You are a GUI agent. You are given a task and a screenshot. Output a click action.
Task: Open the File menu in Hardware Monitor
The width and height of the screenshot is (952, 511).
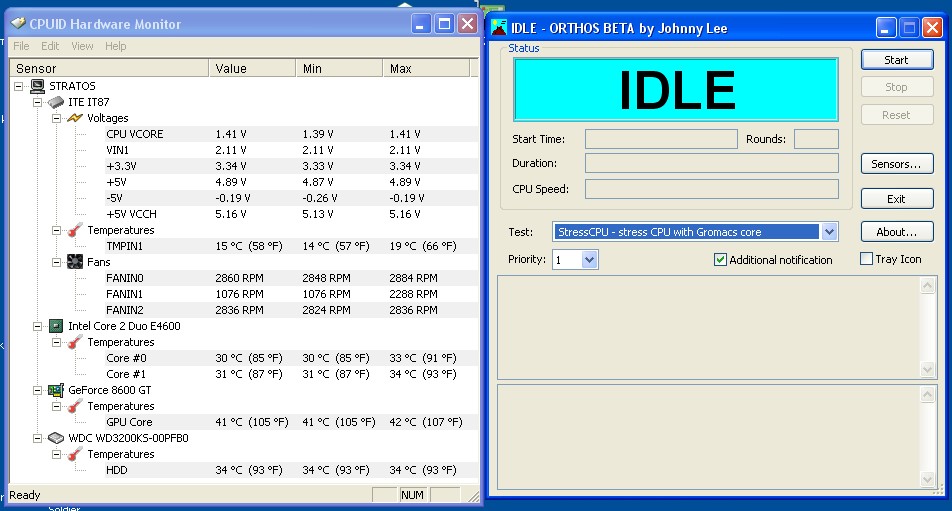tap(21, 46)
